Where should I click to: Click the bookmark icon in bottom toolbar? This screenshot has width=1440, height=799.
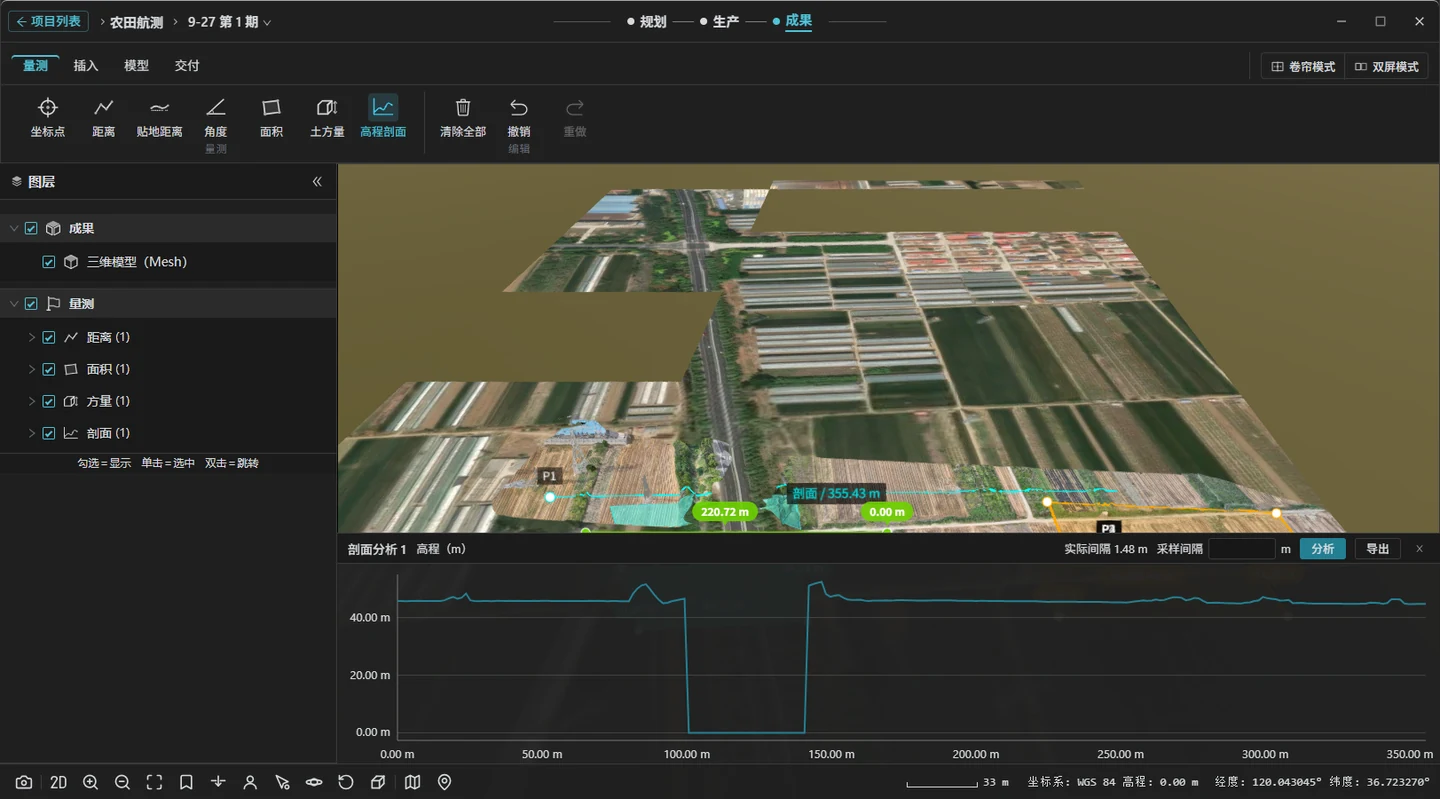pos(186,782)
